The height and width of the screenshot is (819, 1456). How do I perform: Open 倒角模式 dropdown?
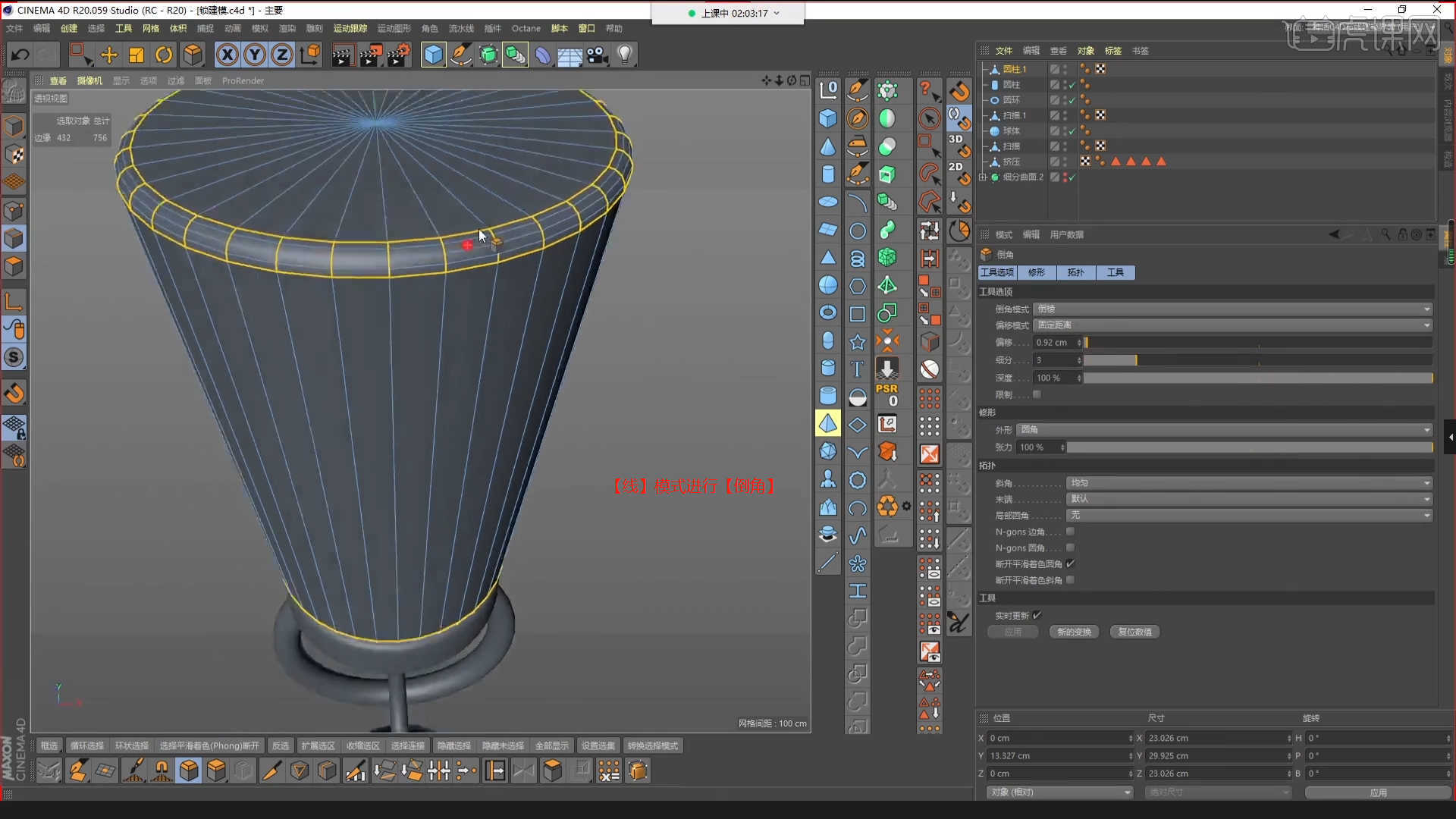point(1233,309)
